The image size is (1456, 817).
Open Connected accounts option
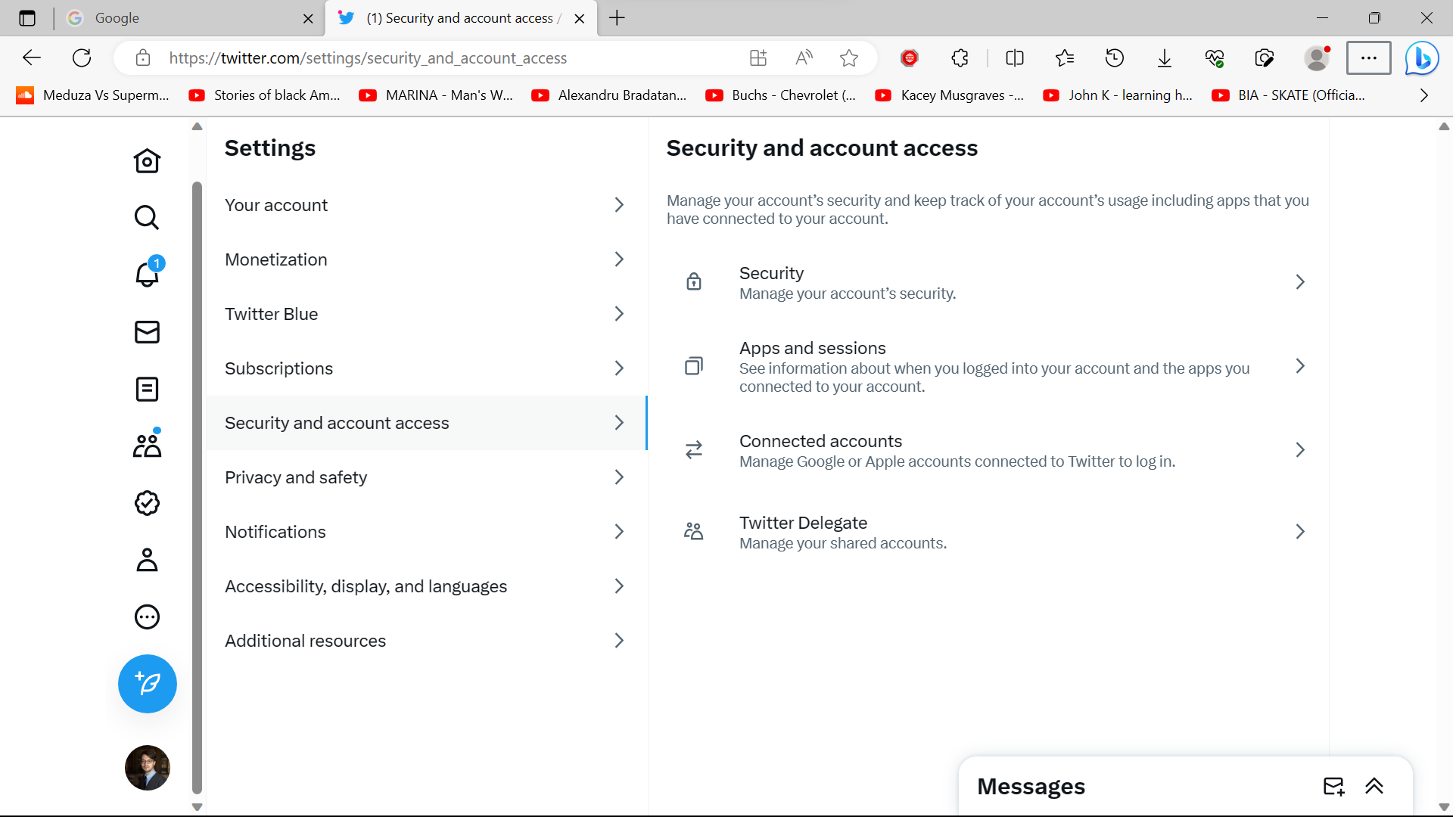pyautogui.click(x=988, y=450)
